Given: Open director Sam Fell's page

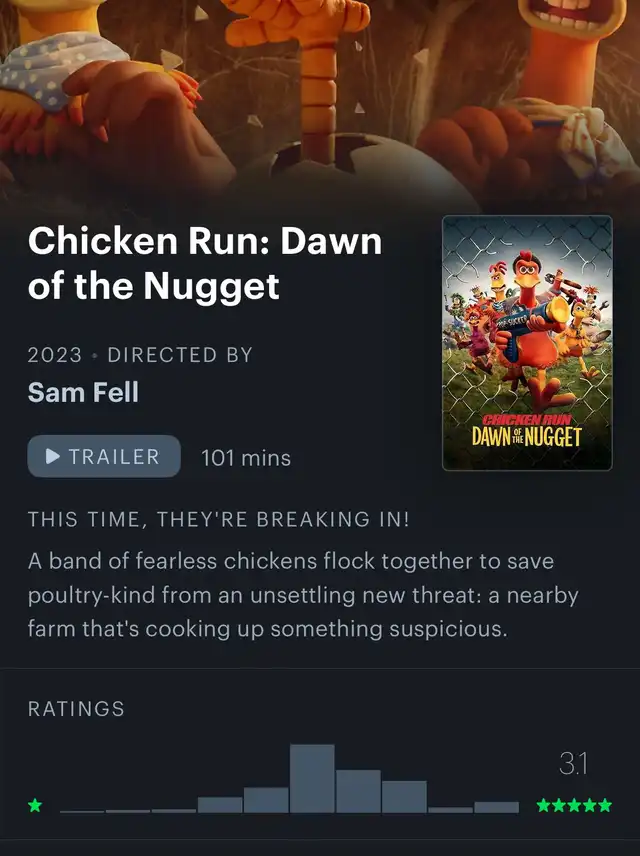Looking at the screenshot, I should (83, 392).
